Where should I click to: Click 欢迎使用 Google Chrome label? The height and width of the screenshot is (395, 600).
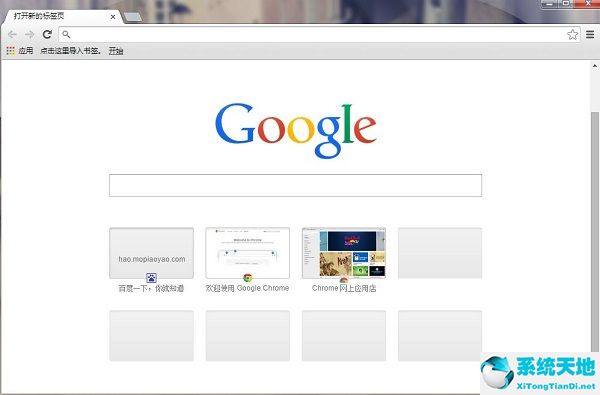(x=248, y=288)
